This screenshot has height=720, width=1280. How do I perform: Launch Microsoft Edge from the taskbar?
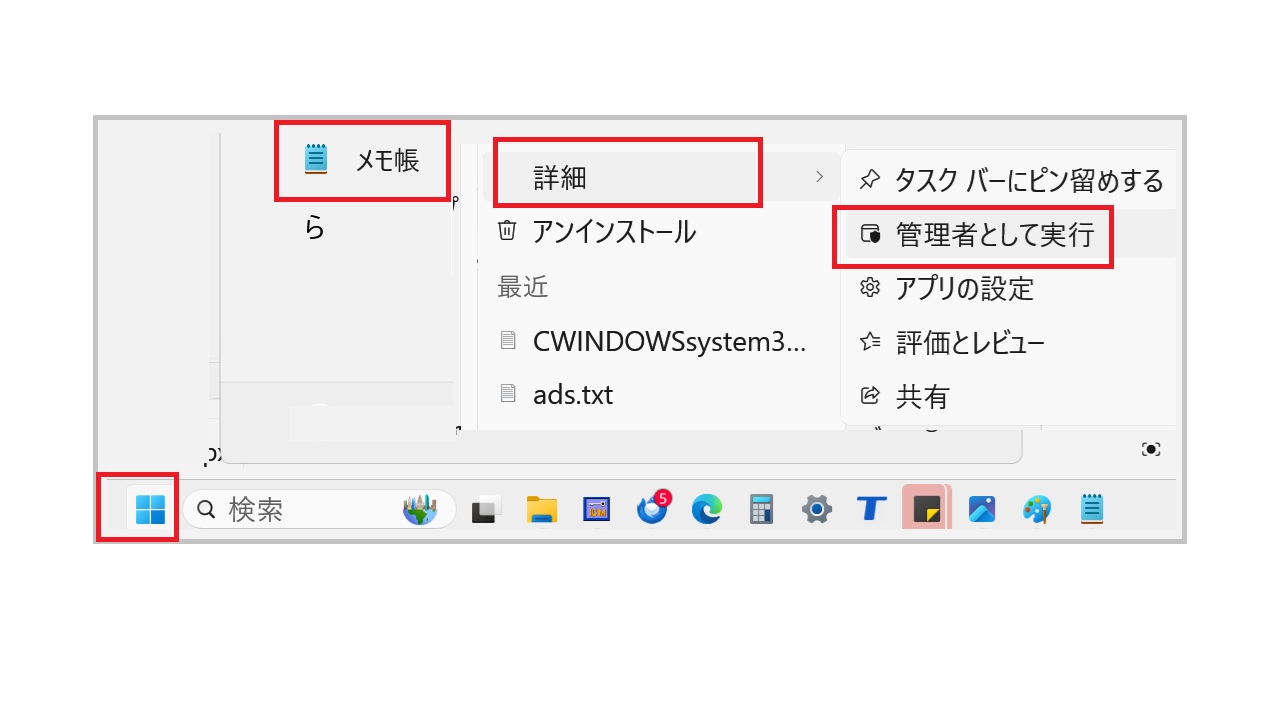pyautogui.click(x=707, y=510)
